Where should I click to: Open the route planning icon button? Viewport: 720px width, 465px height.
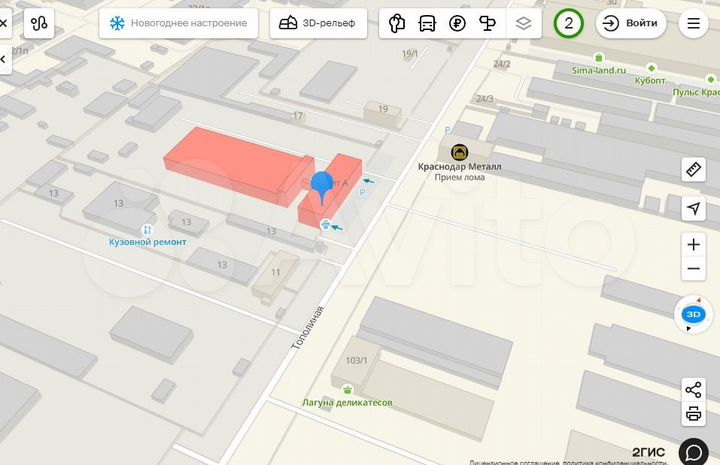pyautogui.click(x=39, y=23)
